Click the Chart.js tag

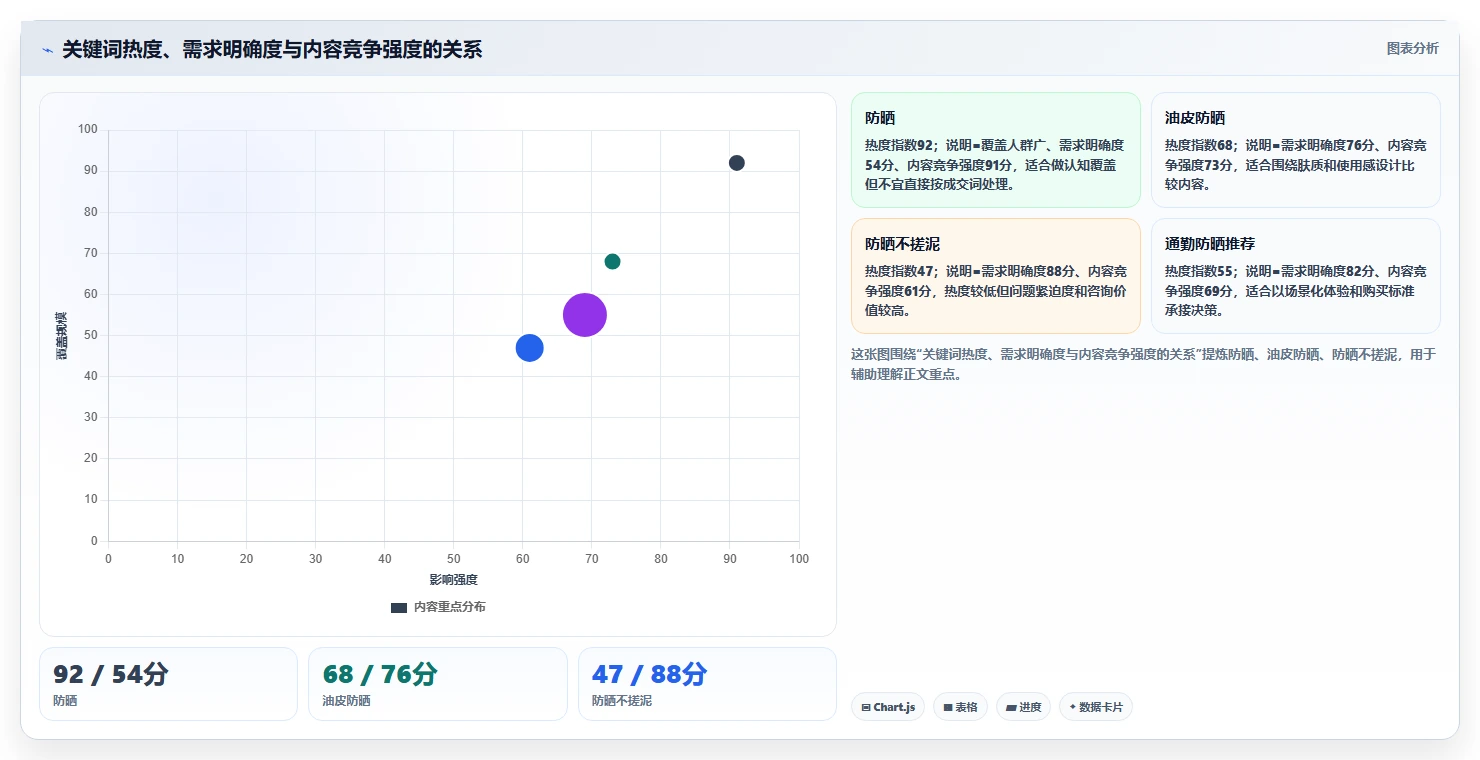[x=888, y=707]
